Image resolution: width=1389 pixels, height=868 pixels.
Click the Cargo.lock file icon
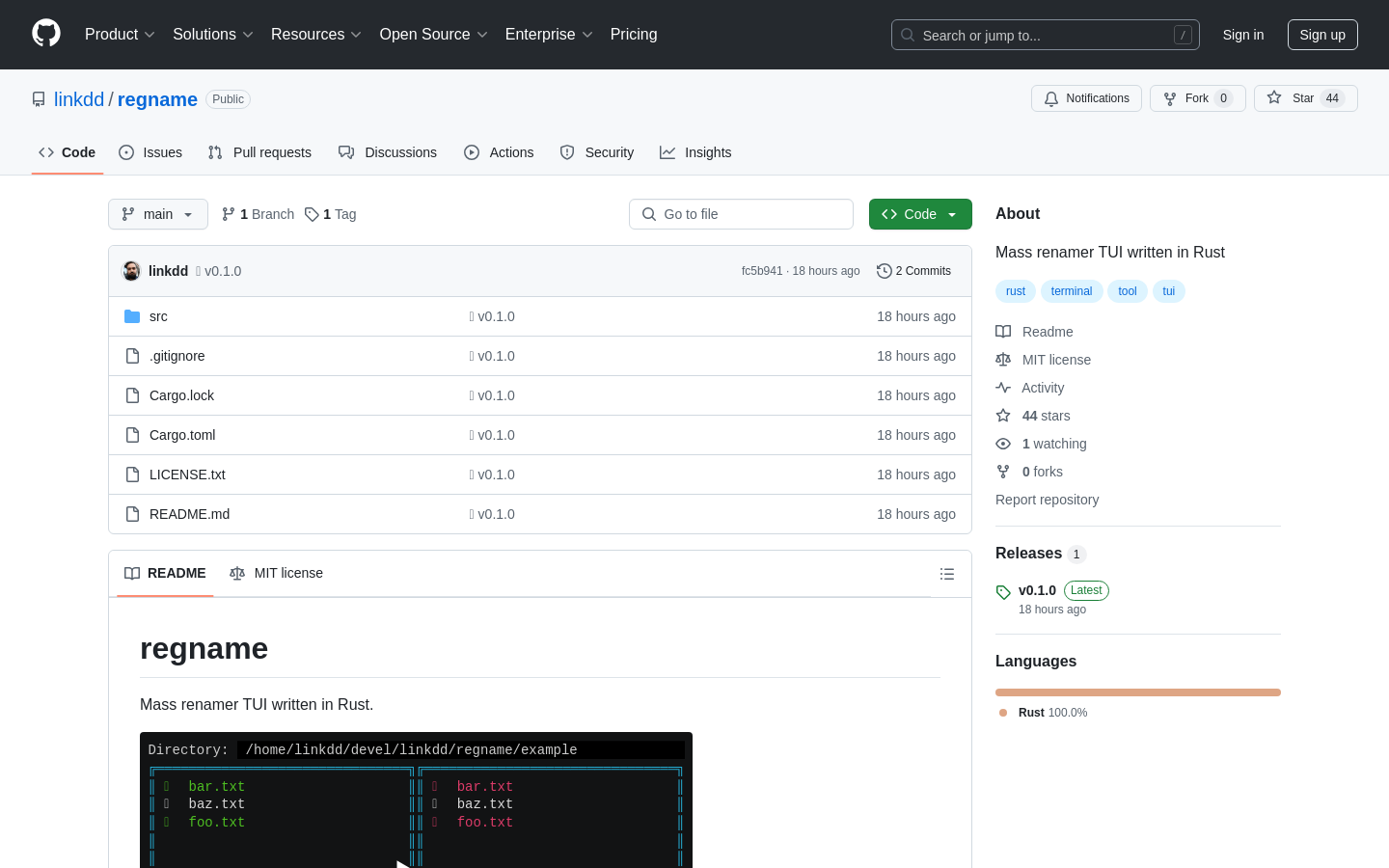(132, 395)
